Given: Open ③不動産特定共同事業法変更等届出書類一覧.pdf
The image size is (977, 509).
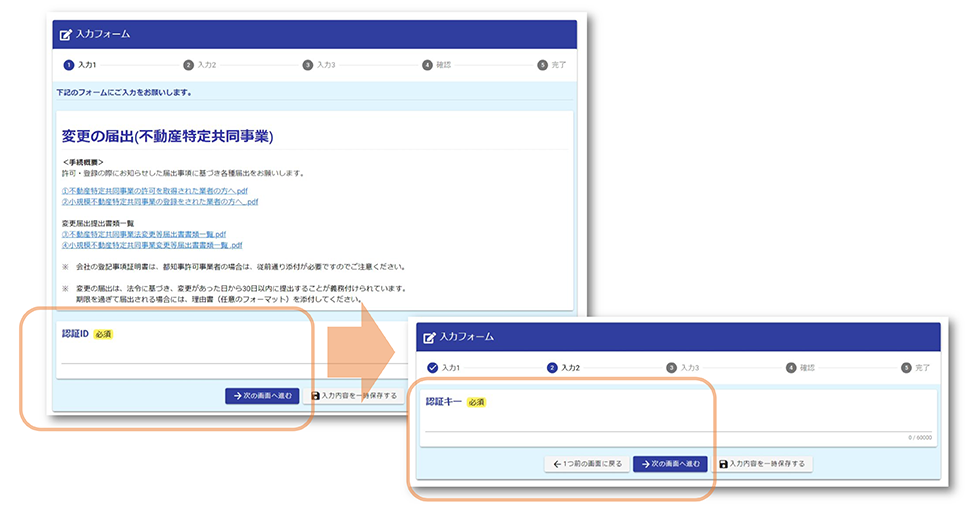Looking at the screenshot, I should 143,234.
